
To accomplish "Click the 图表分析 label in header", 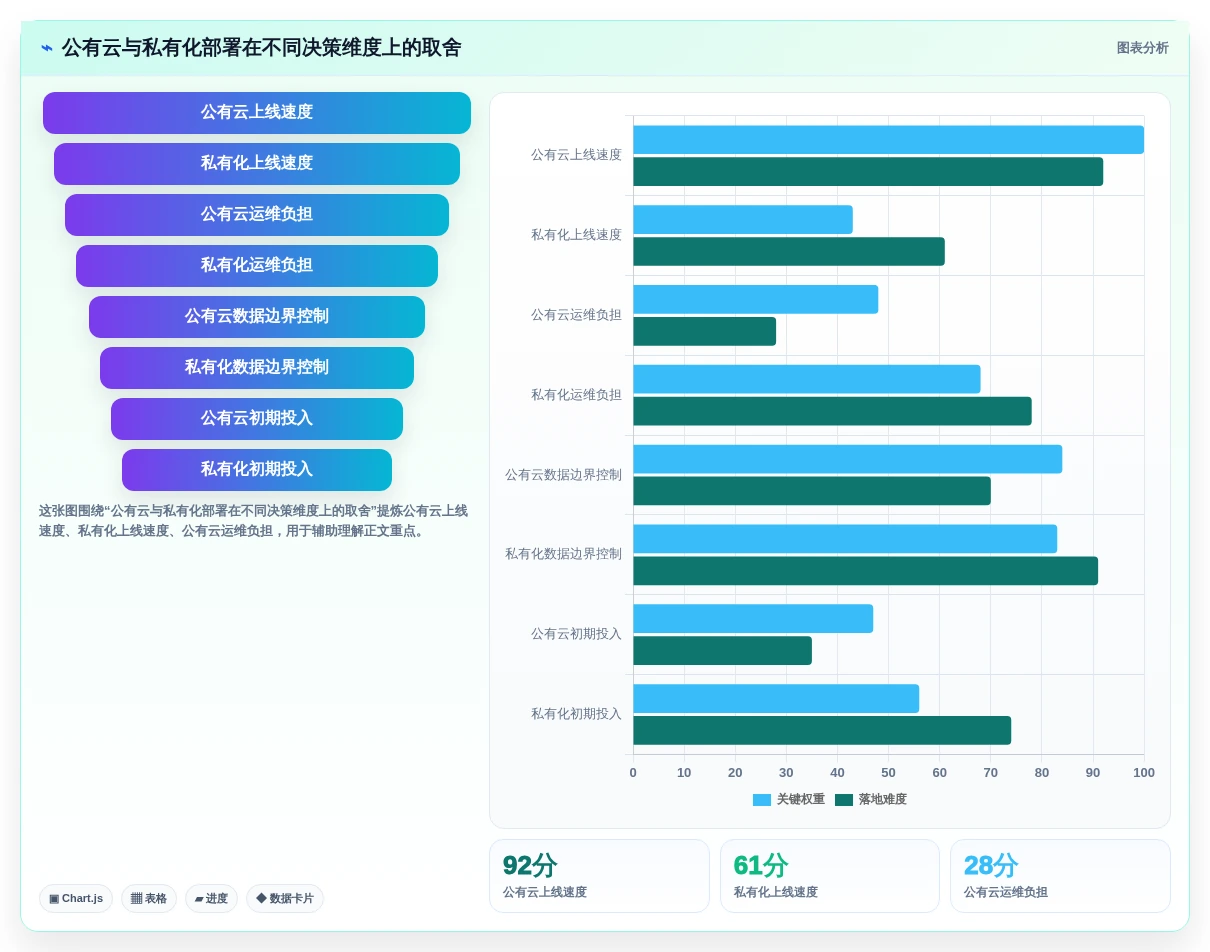I will (x=1142, y=48).
